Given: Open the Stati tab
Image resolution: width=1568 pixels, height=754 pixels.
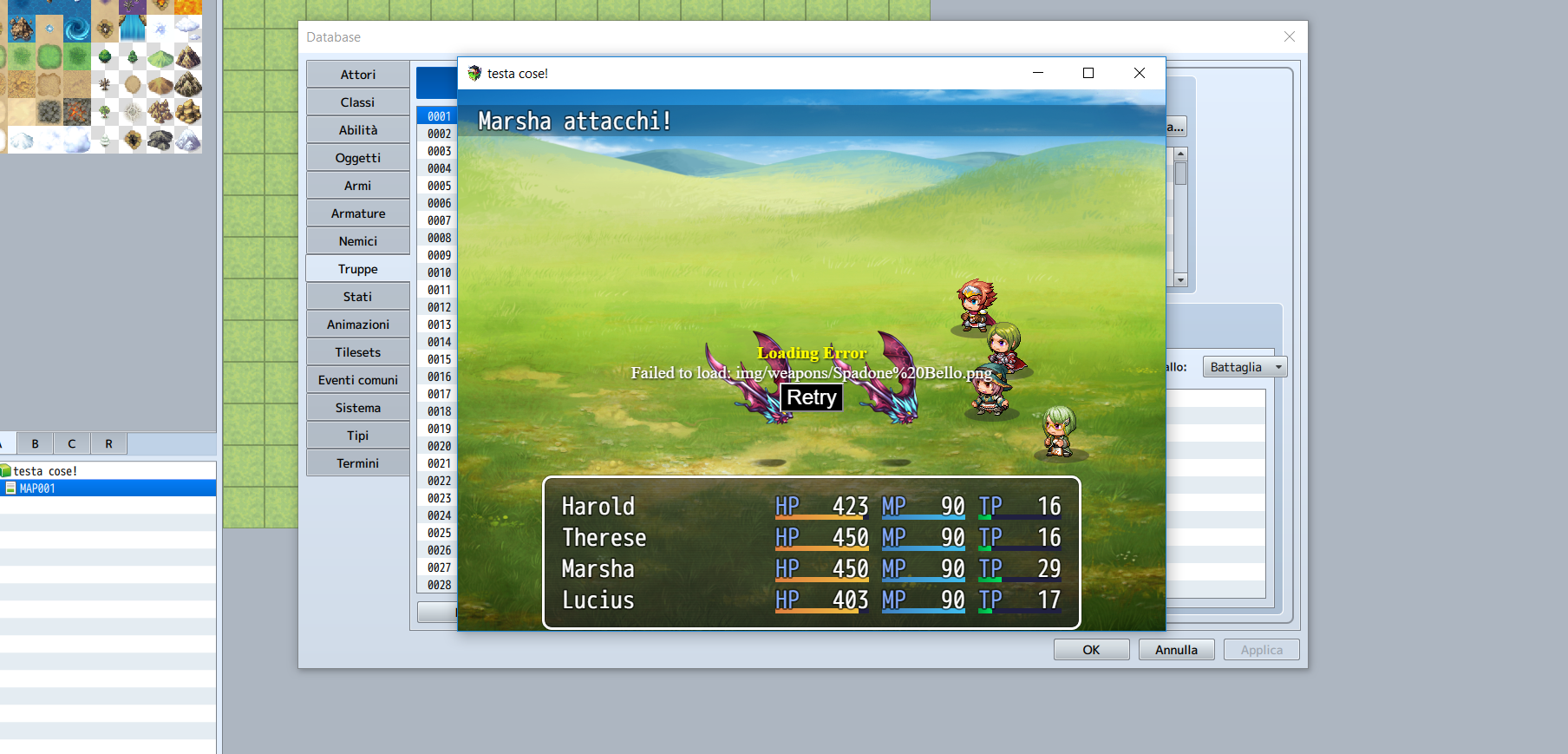Looking at the screenshot, I should coord(358,297).
